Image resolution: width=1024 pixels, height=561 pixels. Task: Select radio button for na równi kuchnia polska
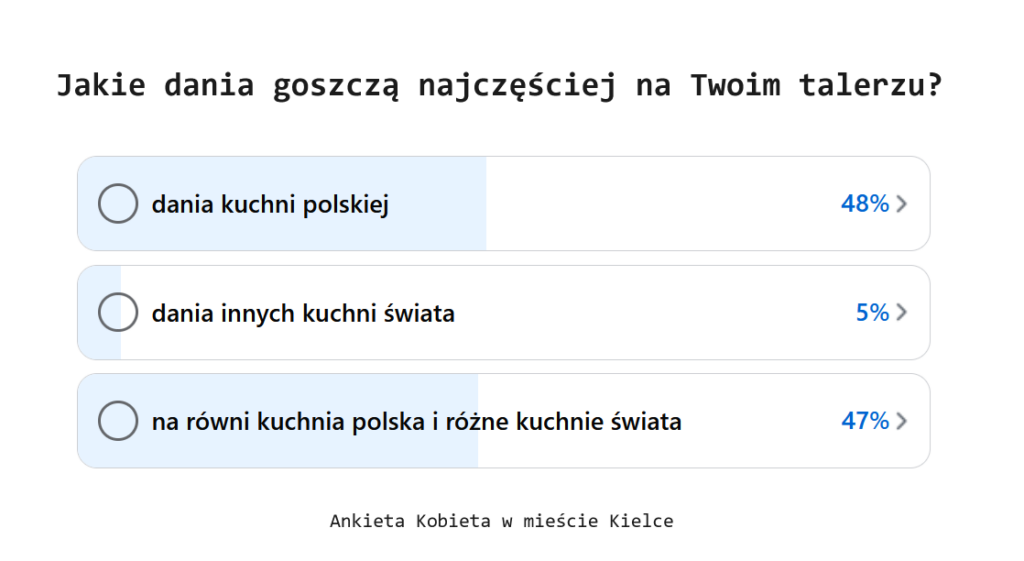(118, 421)
